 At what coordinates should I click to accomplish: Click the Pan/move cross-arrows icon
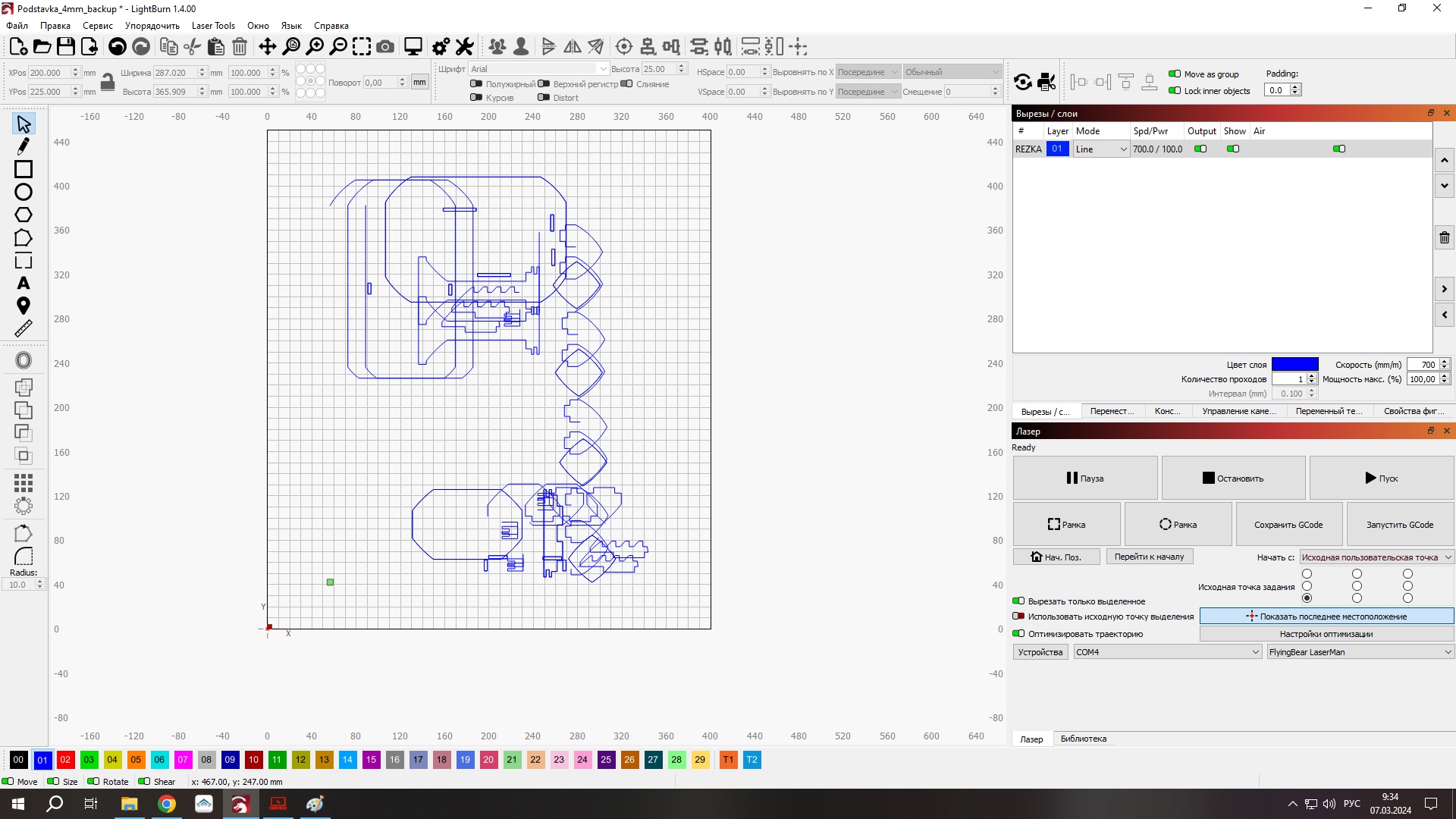pos(267,47)
